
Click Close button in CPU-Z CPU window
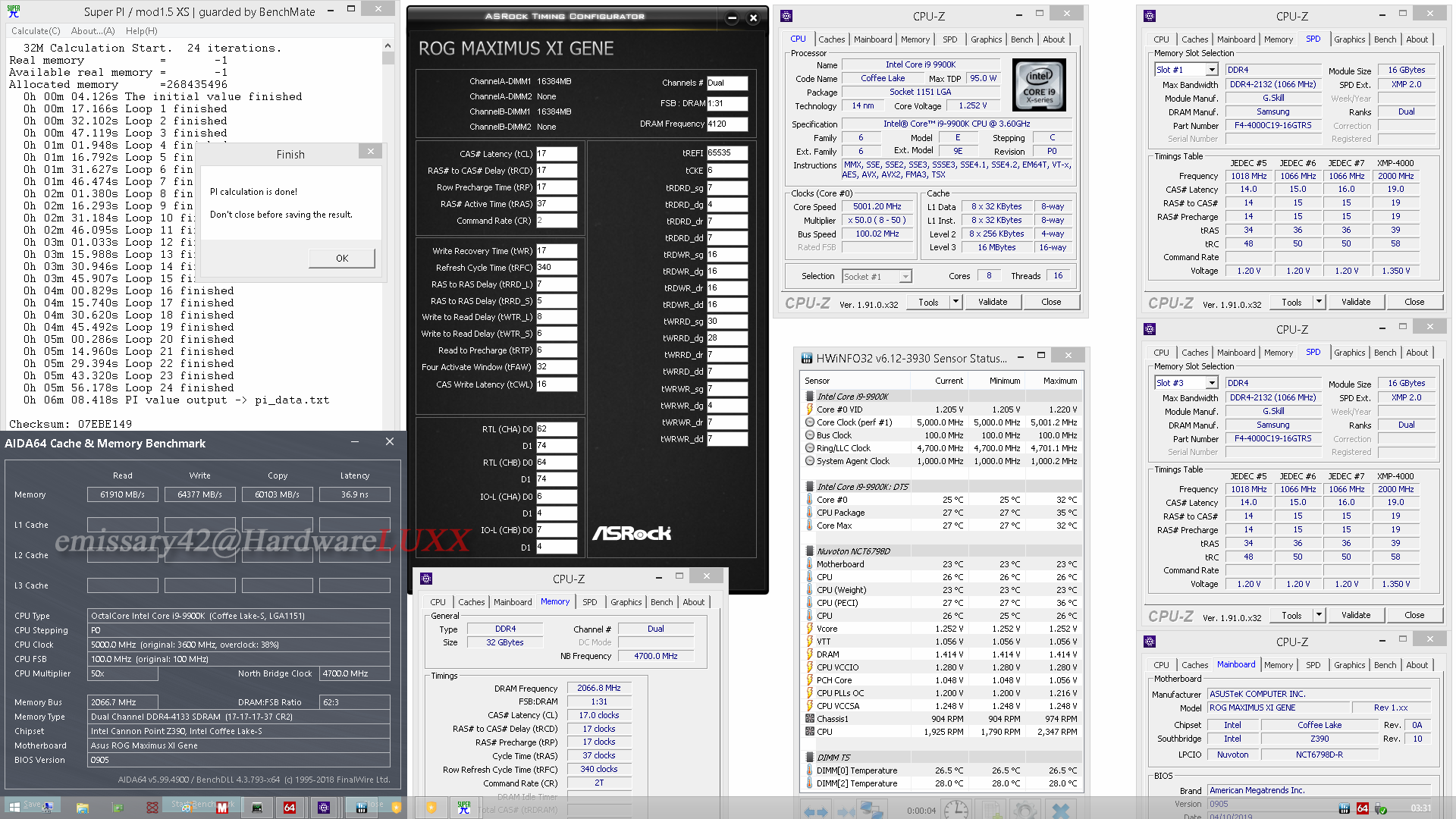1051,302
